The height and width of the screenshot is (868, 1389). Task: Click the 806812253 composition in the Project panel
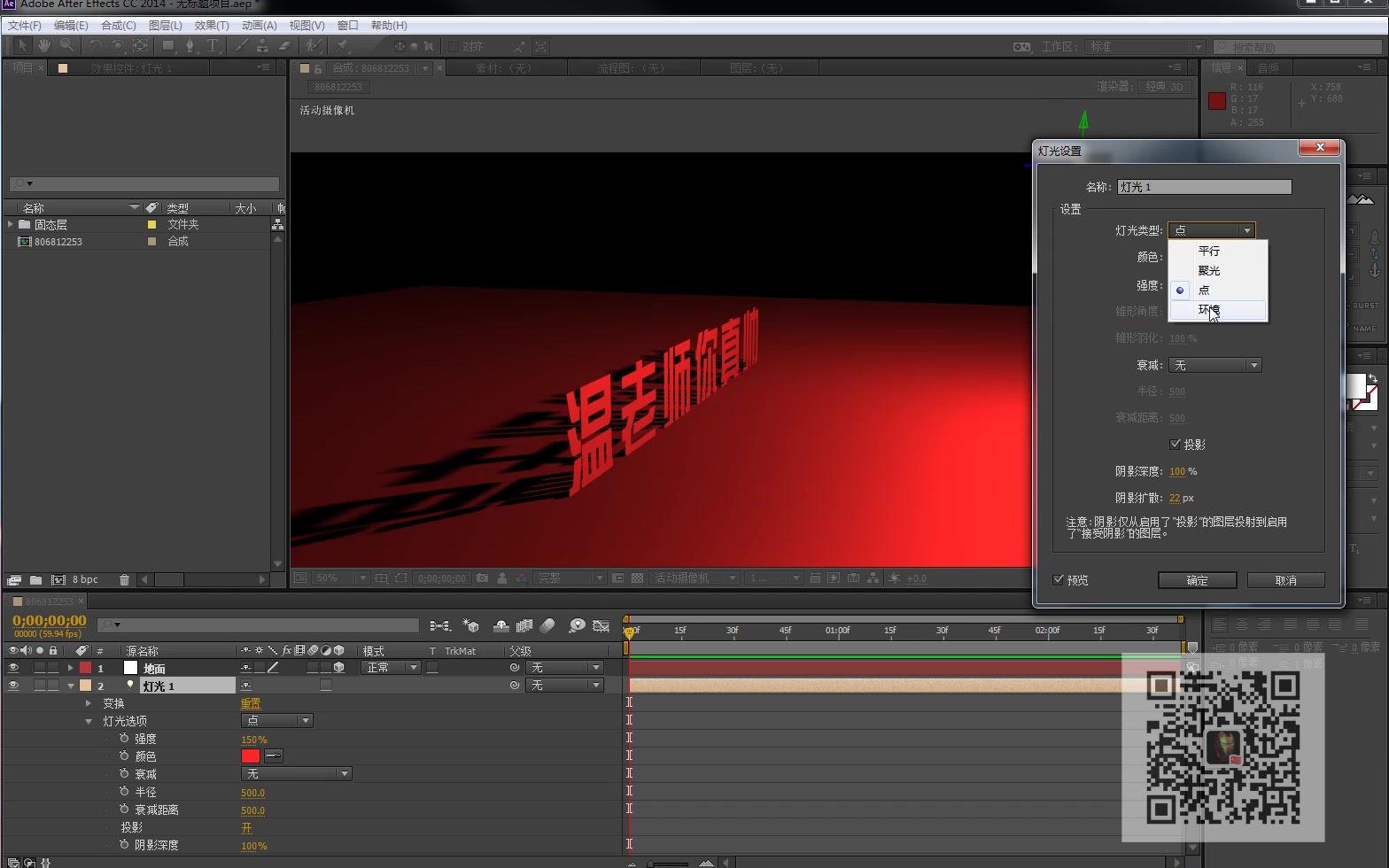(58, 242)
